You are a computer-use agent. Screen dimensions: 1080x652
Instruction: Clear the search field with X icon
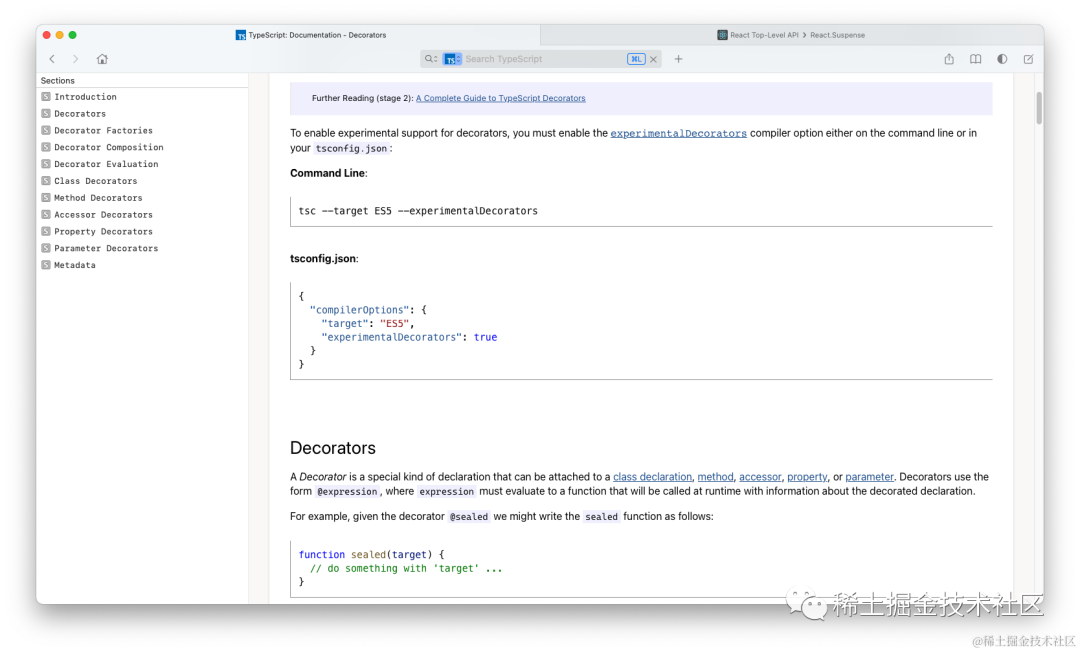click(654, 59)
